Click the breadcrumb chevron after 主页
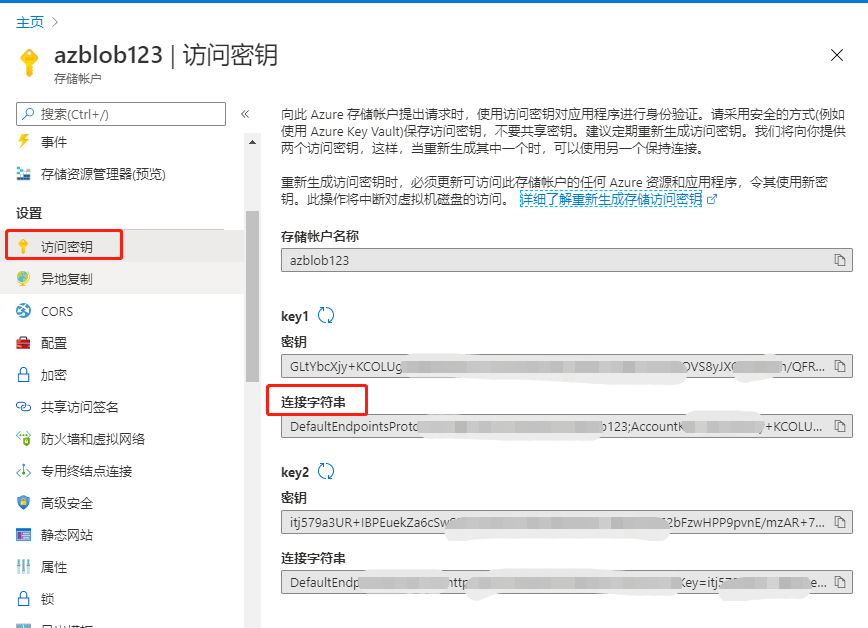The height and width of the screenshot is (628, 868). (x=54, y=22)
